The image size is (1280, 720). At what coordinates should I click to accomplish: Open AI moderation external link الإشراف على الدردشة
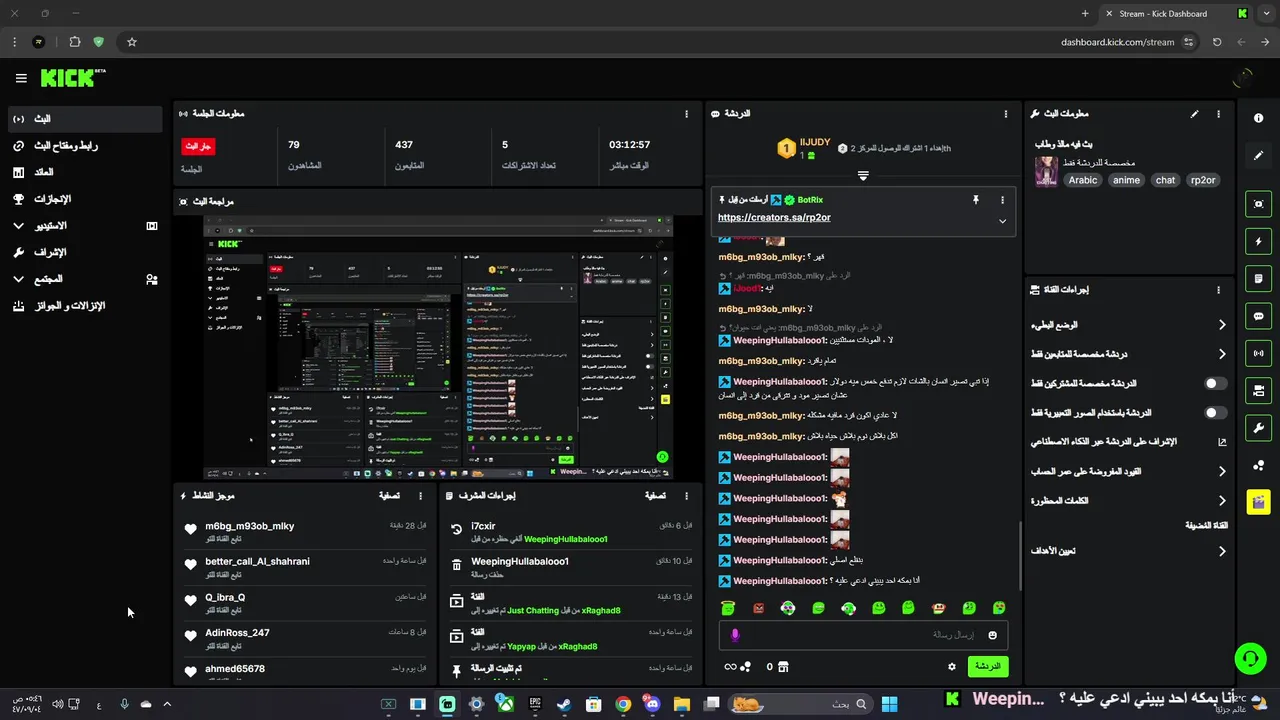coord(1222,441)
